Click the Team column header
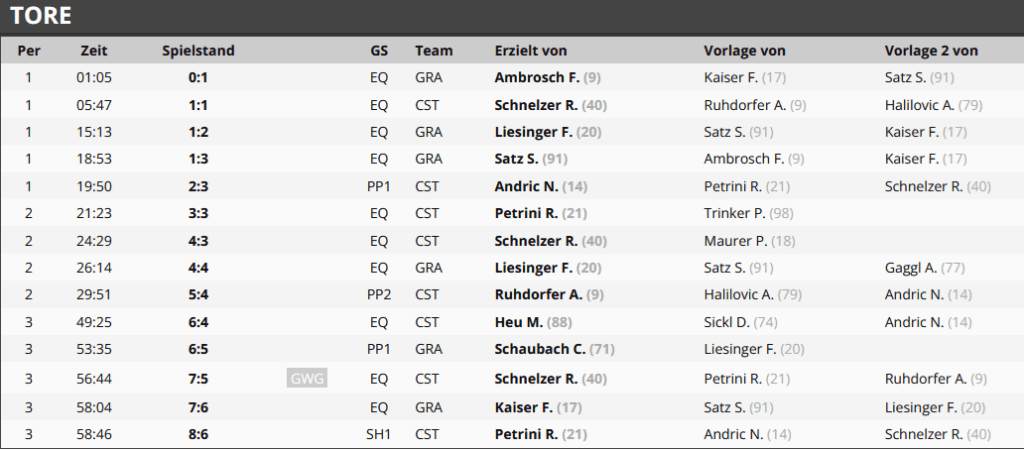Screen dimensions: 1024x450 434,50
